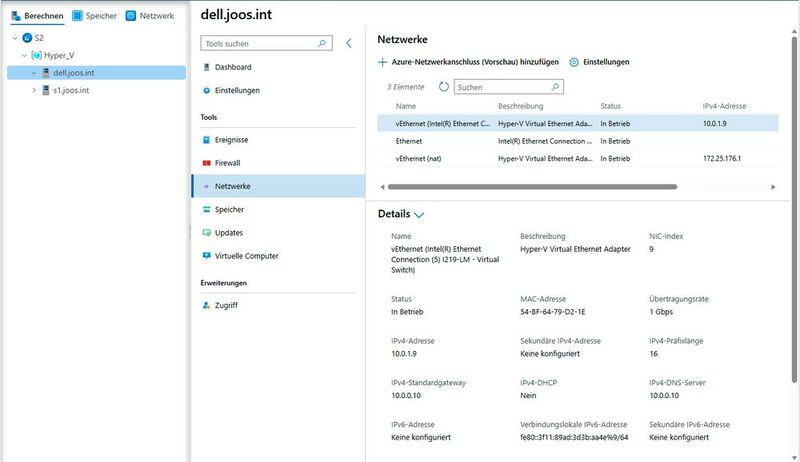
Task: Click the Speicher tab icon
Action: coord(77,16)
